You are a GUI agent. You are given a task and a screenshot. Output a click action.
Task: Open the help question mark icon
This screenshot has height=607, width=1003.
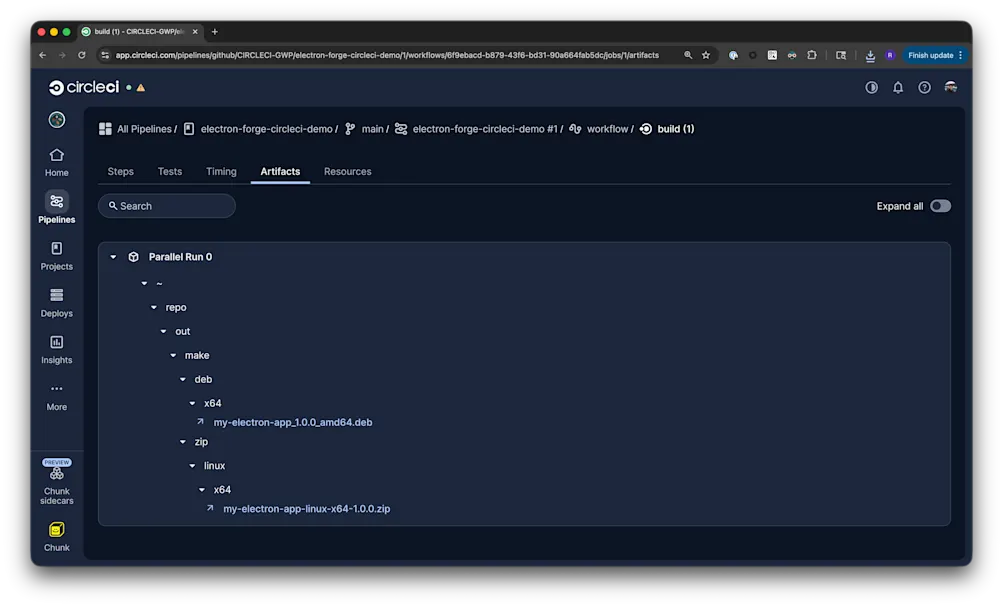(x=924, y=88)
